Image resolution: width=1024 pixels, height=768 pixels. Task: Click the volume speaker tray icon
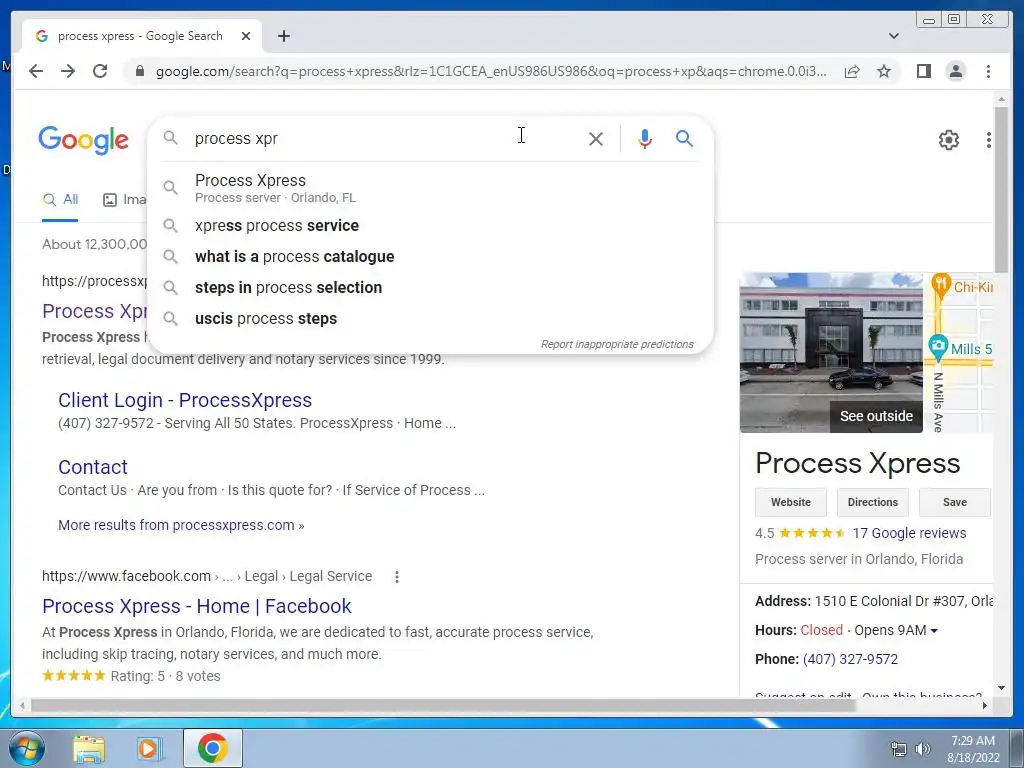[923, 749]
